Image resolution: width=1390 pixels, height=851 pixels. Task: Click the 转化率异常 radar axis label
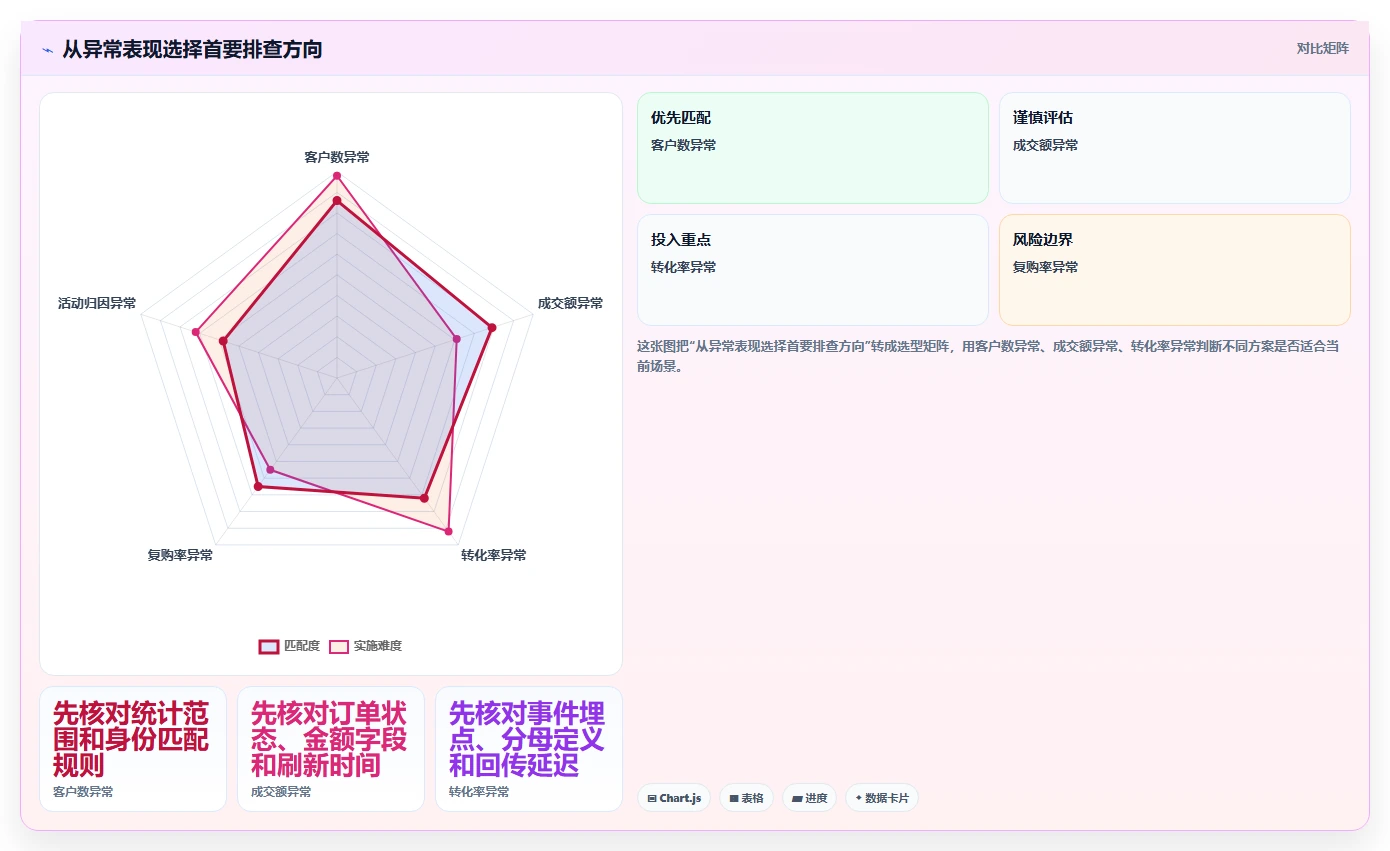[x=493, y=555]
